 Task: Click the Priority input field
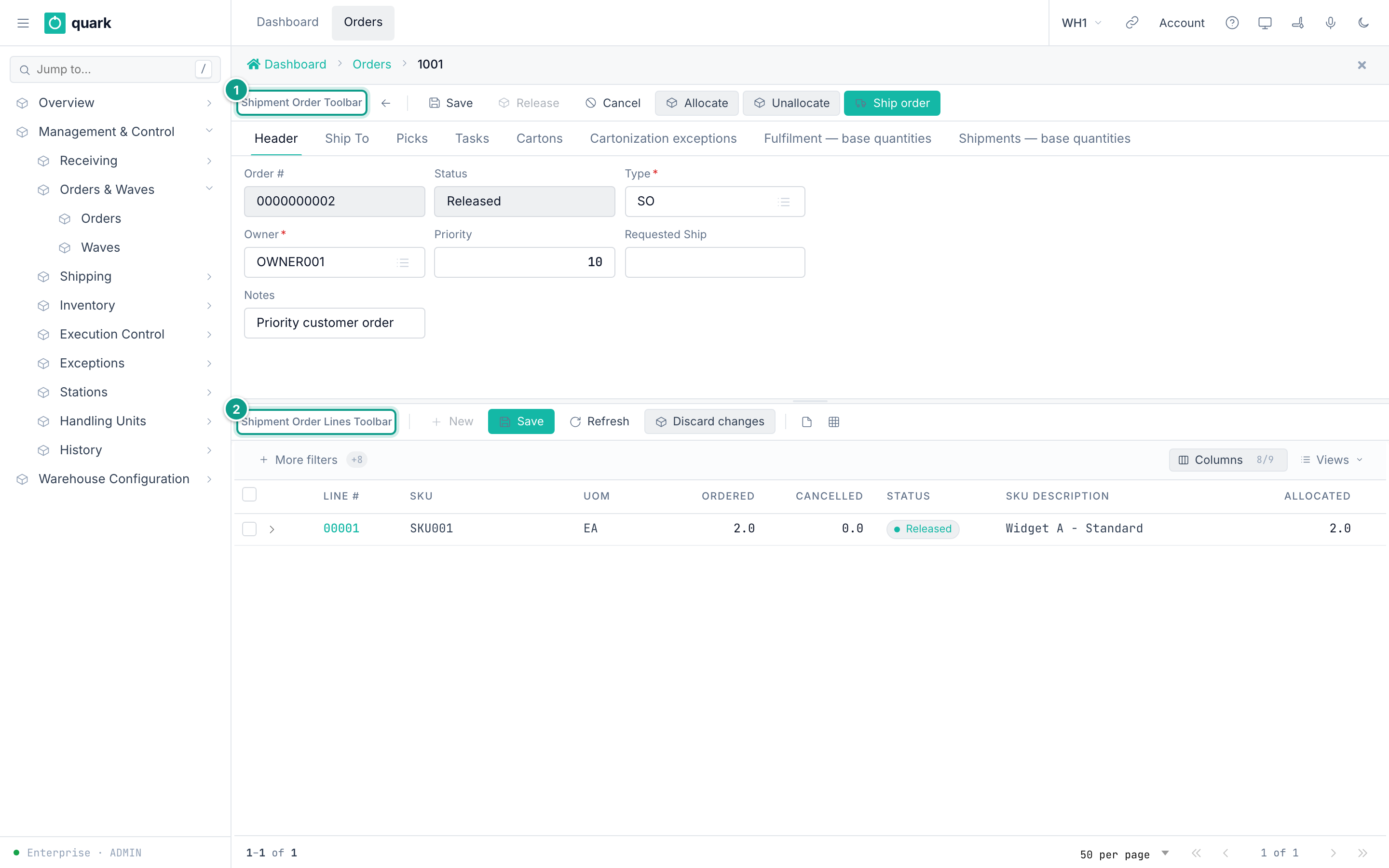pos(525,262)
